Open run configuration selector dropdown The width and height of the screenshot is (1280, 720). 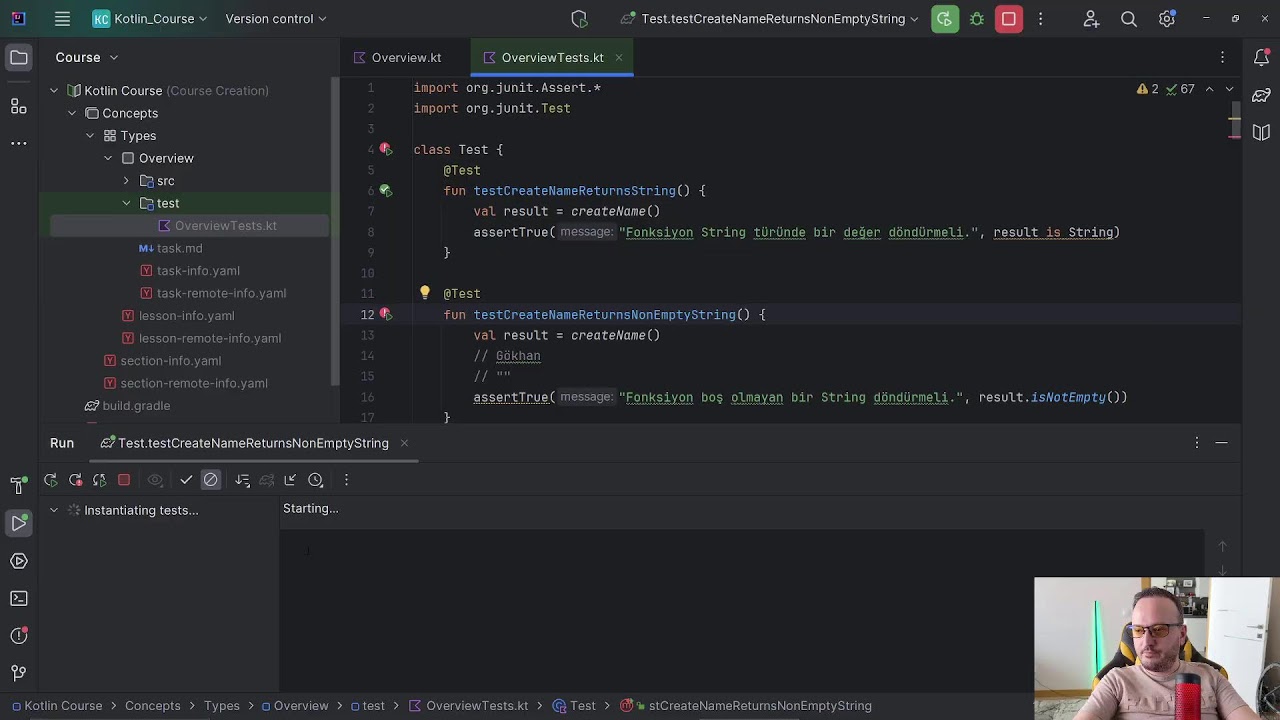coord(769,19)
